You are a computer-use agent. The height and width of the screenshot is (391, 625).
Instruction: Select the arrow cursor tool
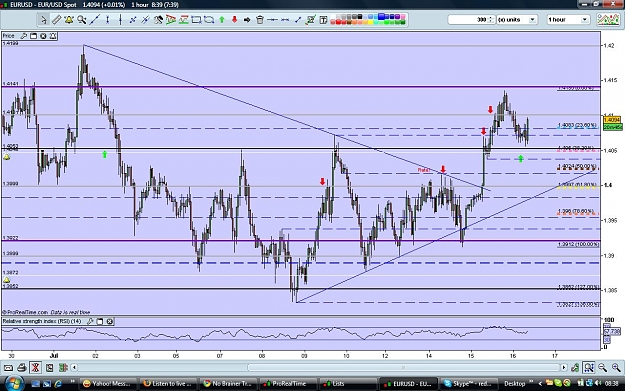coord(43,20)
